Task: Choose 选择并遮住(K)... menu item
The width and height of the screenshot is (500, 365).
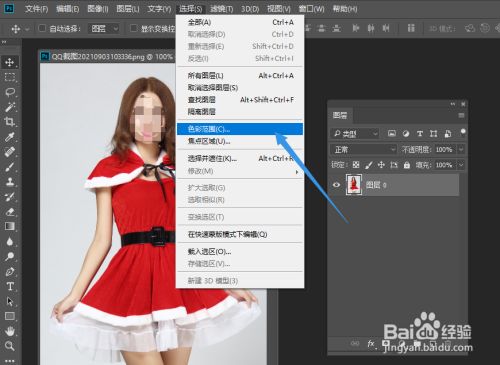Action: point(240,159)
